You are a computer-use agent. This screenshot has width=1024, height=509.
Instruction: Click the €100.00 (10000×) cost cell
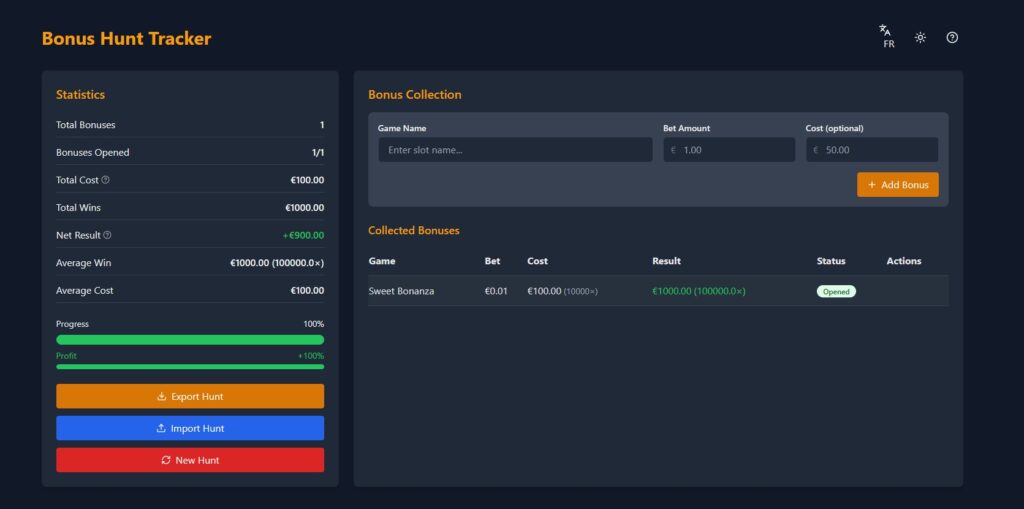pos(562,291)
